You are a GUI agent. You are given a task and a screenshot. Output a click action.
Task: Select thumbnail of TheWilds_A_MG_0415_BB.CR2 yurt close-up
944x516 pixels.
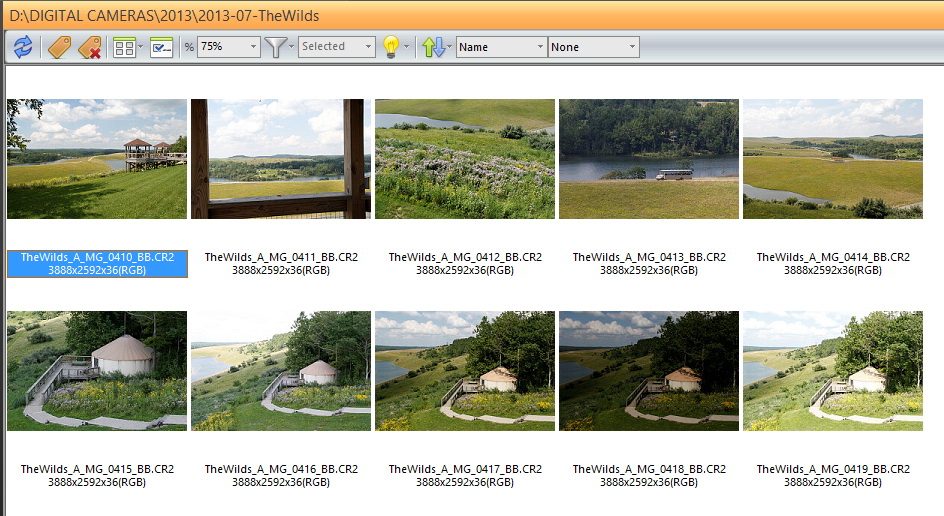(97, 371)
